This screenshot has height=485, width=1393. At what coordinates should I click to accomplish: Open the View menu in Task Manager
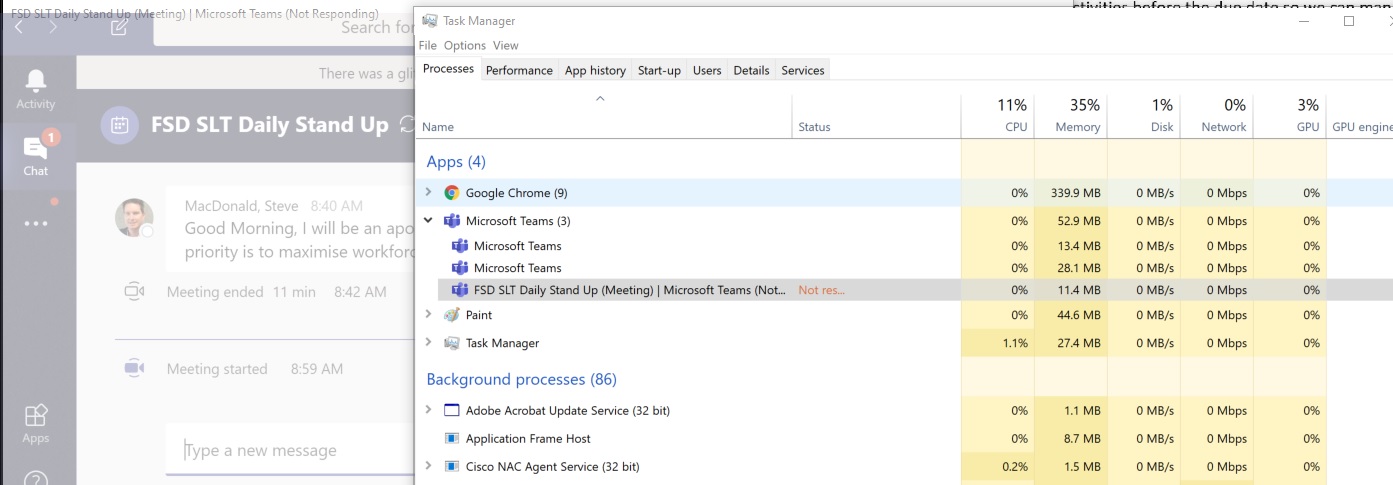pos(506,45)
